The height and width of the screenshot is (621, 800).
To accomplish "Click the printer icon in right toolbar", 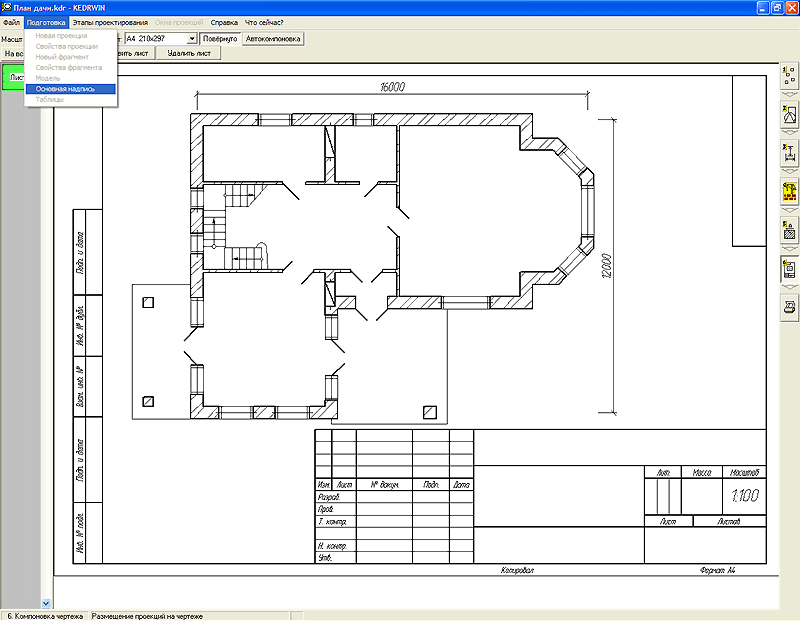I will 789,308.
